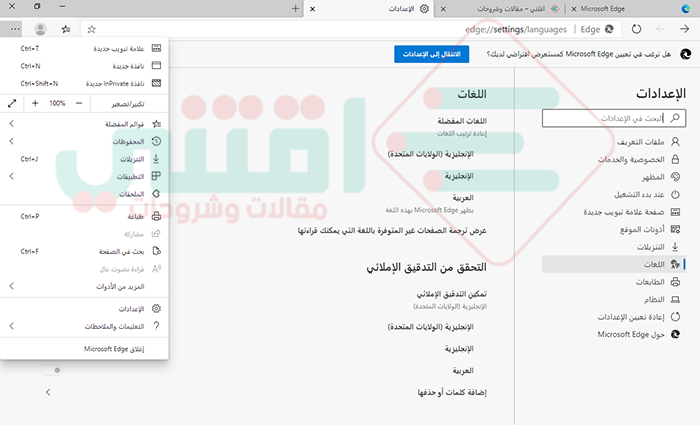Click the profile avatar icon
700x425 pixels.
tap(40, 29)
